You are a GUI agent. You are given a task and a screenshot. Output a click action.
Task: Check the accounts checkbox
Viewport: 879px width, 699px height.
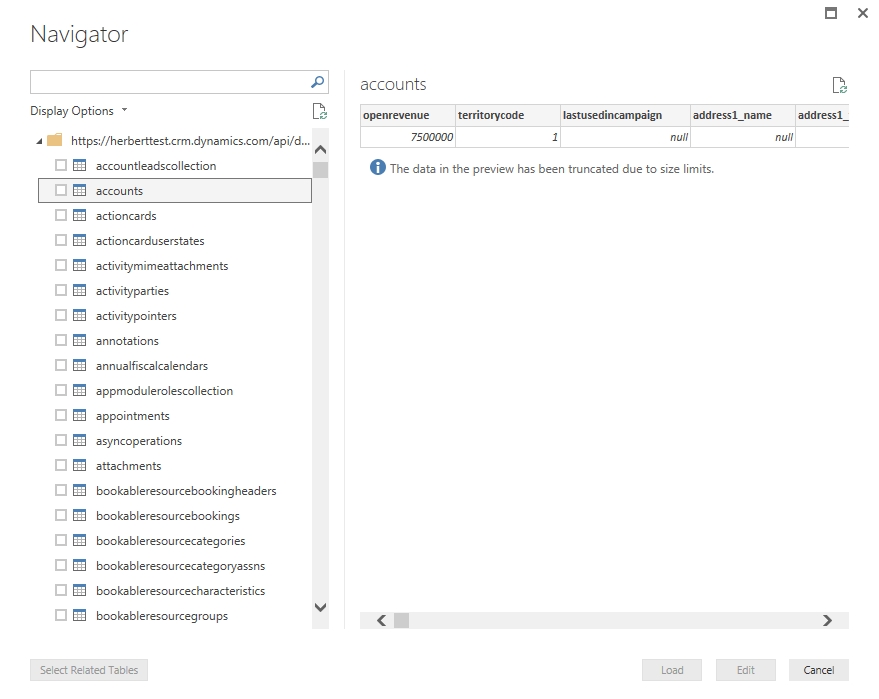(x=61, y=190)
